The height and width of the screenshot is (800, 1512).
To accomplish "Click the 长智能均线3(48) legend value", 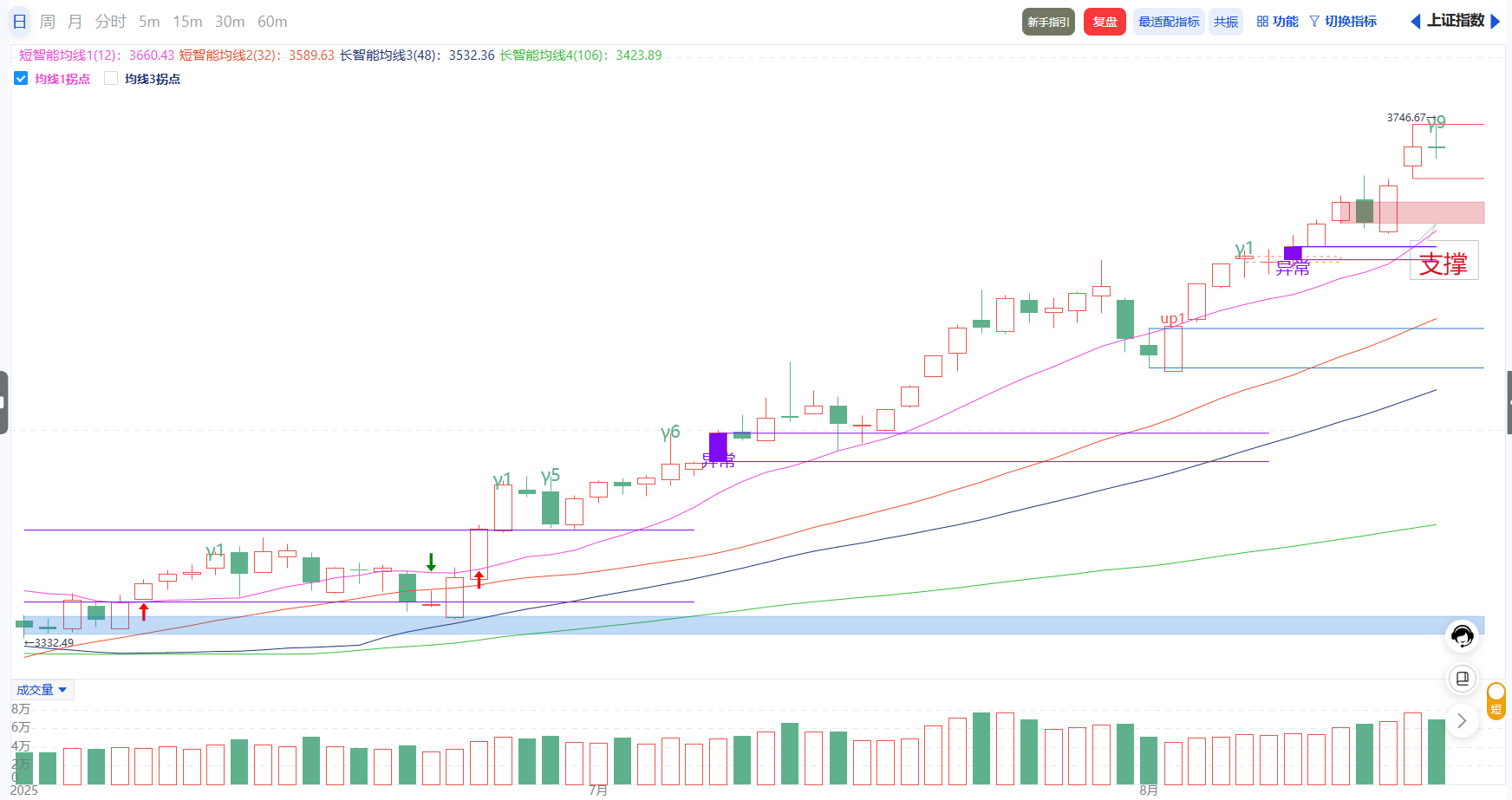I will [417, 55].
